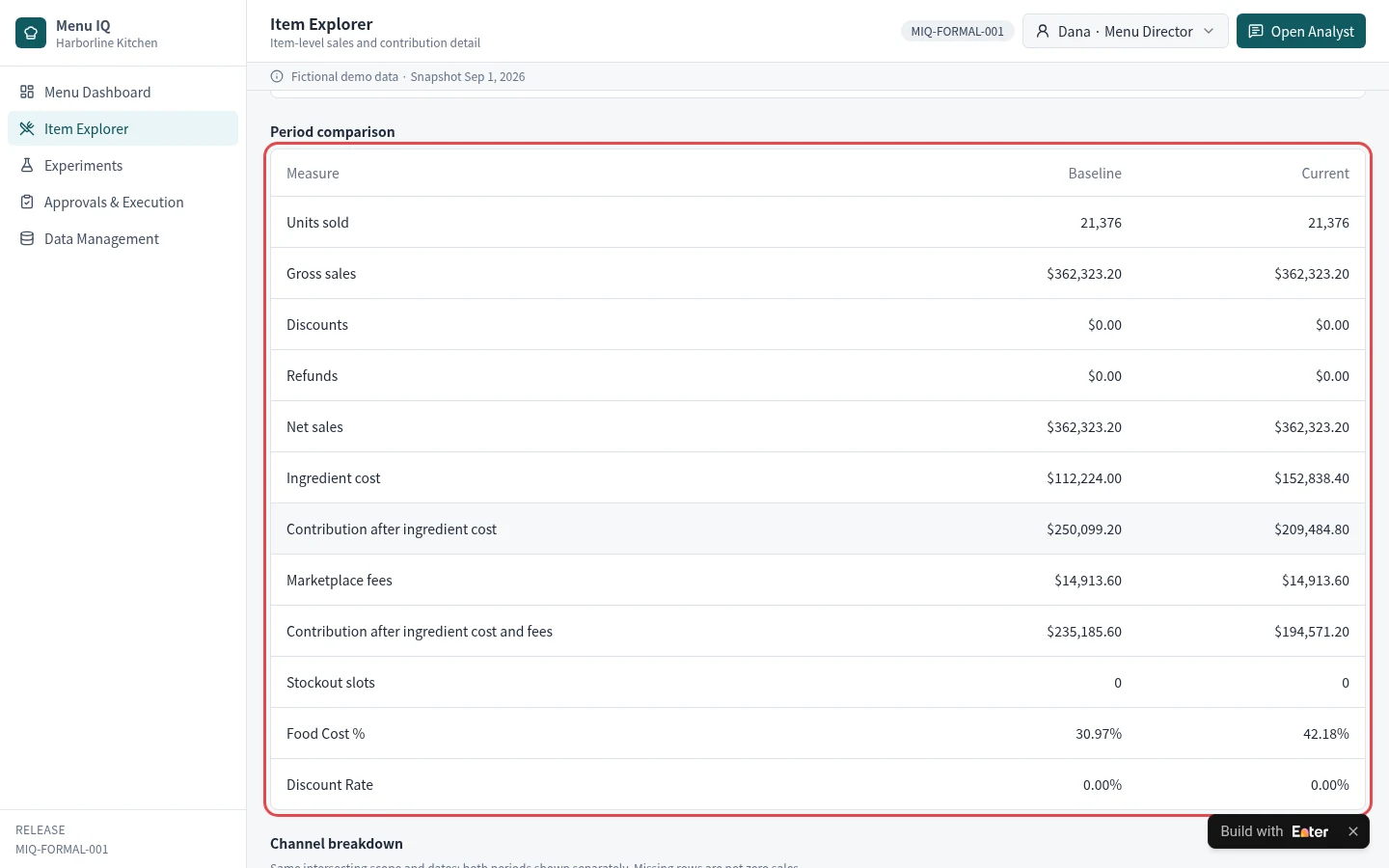The height and width of the screenshot is (868, 1389).
Task: Click the Current column header
Action: (1325, 174)
